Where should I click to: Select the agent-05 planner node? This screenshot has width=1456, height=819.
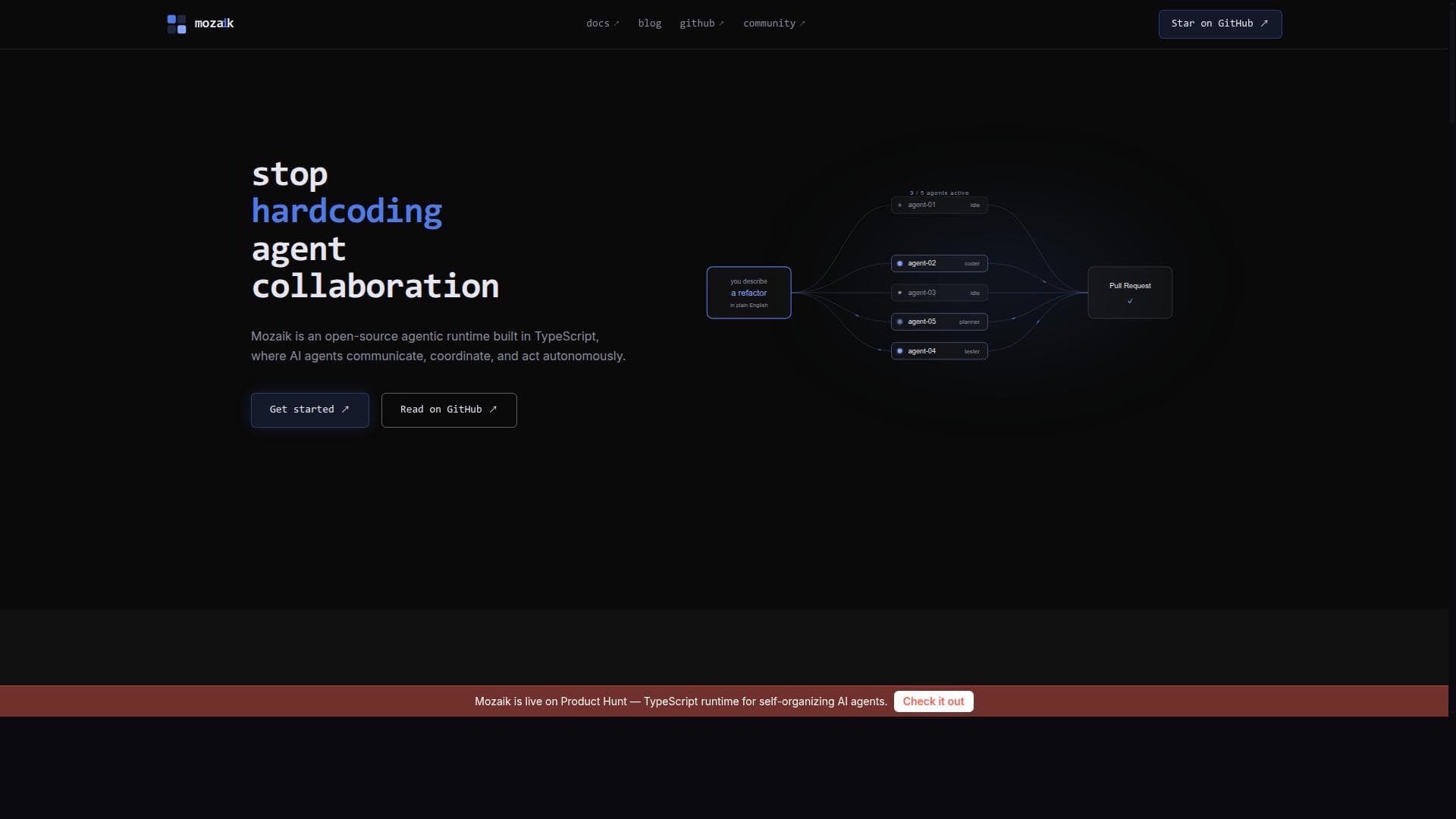(940, 322)
